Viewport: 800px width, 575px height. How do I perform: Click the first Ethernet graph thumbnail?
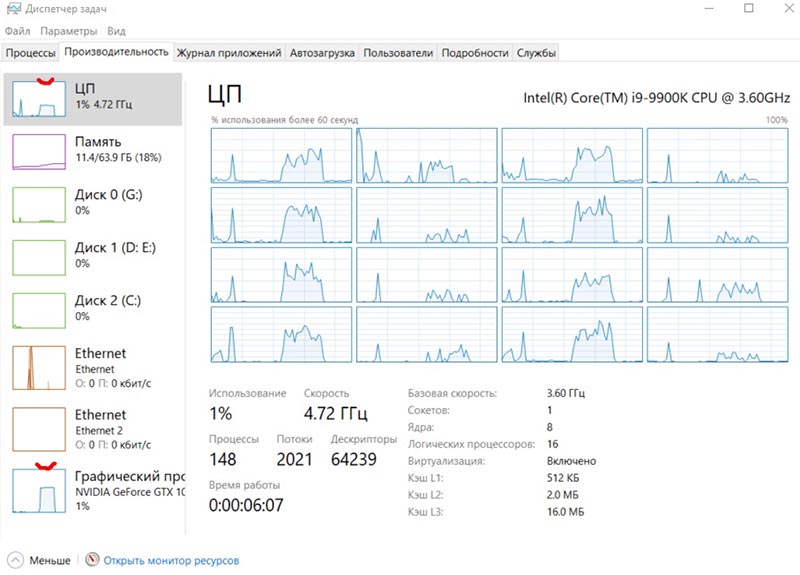39,368
